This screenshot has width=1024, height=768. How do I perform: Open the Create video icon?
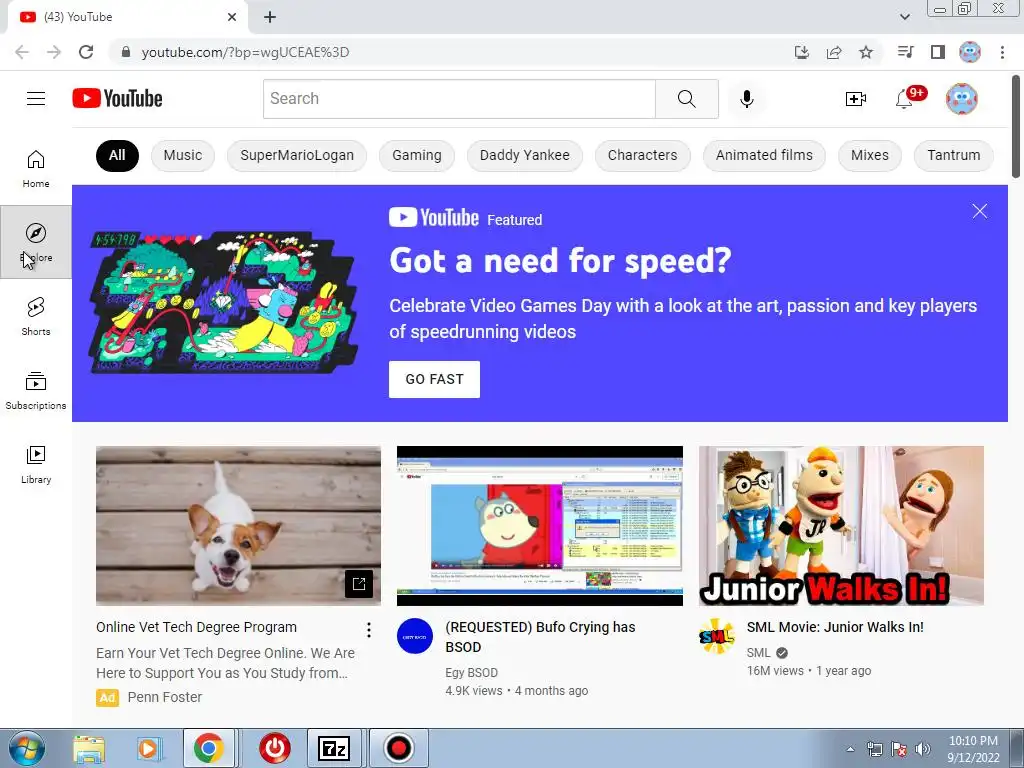[x=856, y=99]
